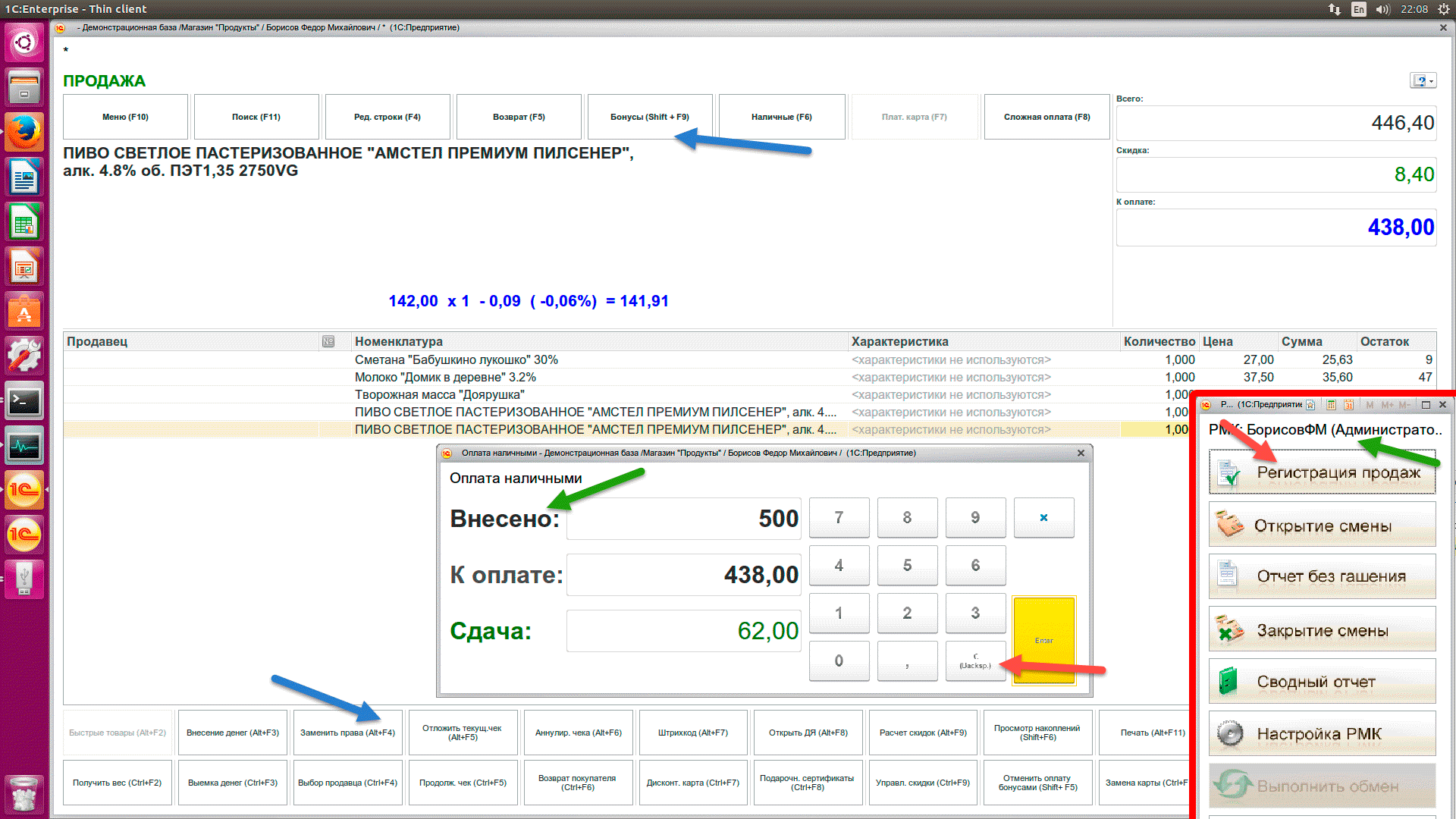The image size is (1456, 819).
Task: Click the keyboard language En indicator
Action: coord(1358,9)
